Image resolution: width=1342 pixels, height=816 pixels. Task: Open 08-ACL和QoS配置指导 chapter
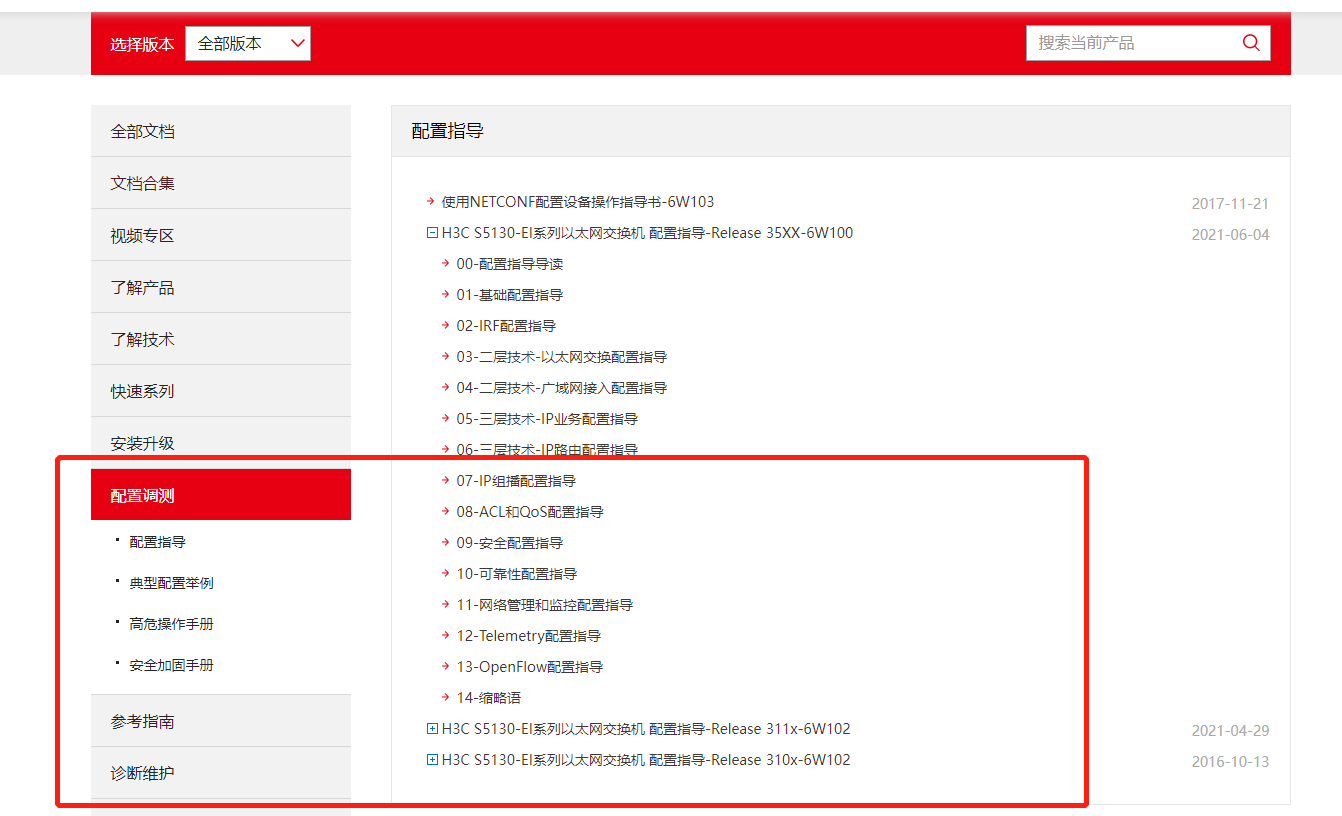530,512
